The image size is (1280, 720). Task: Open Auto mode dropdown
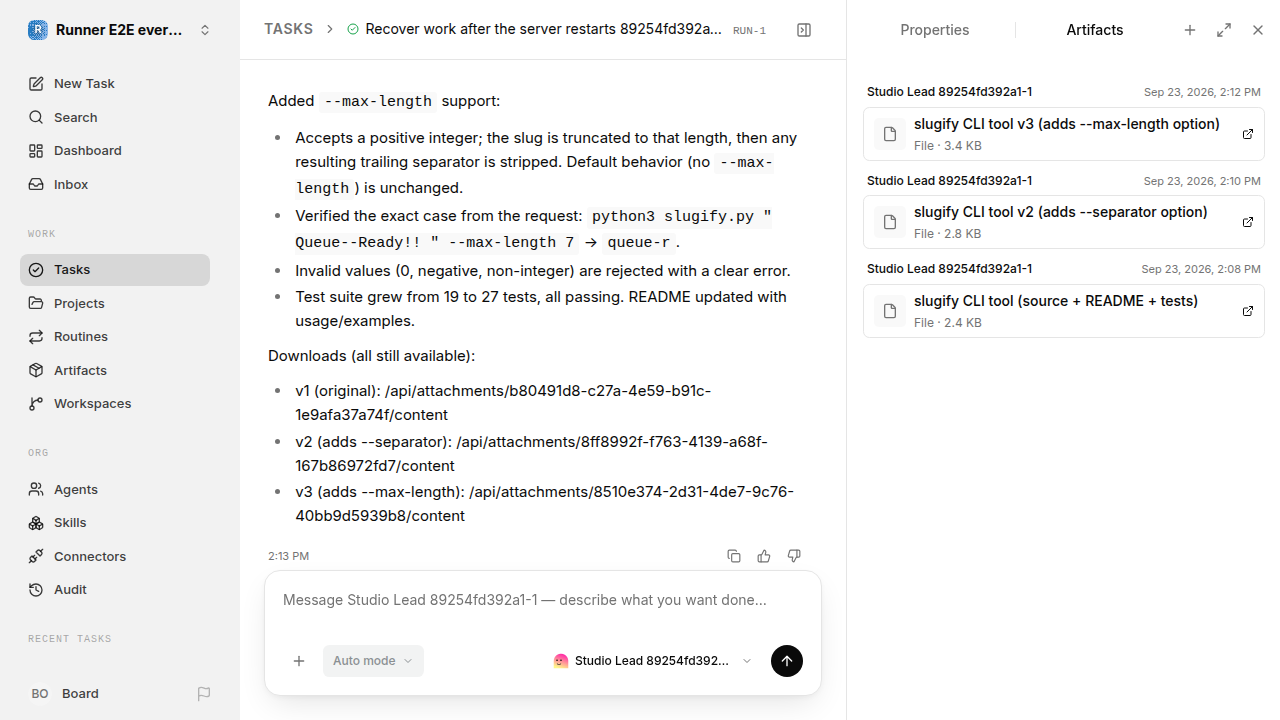point(373,661)
